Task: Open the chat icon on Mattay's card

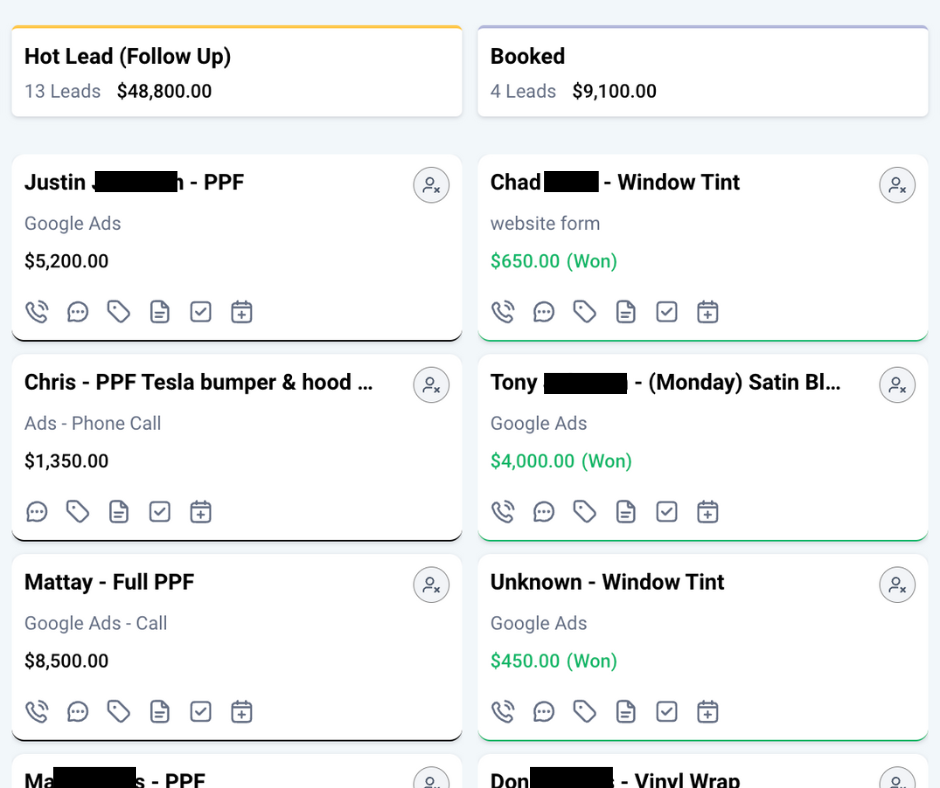Action: coord(78,711)
